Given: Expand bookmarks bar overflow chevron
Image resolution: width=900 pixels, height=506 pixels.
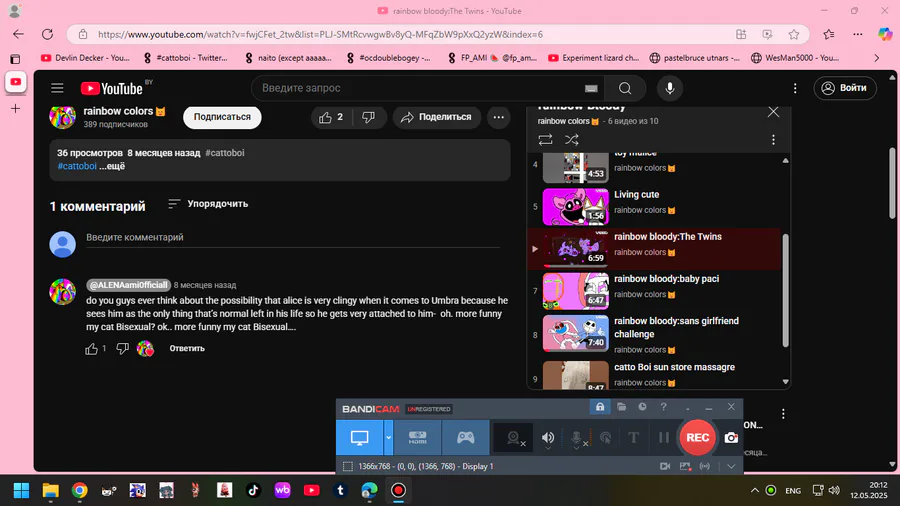Looking at the screenshot, I should (x=876, y=58).
